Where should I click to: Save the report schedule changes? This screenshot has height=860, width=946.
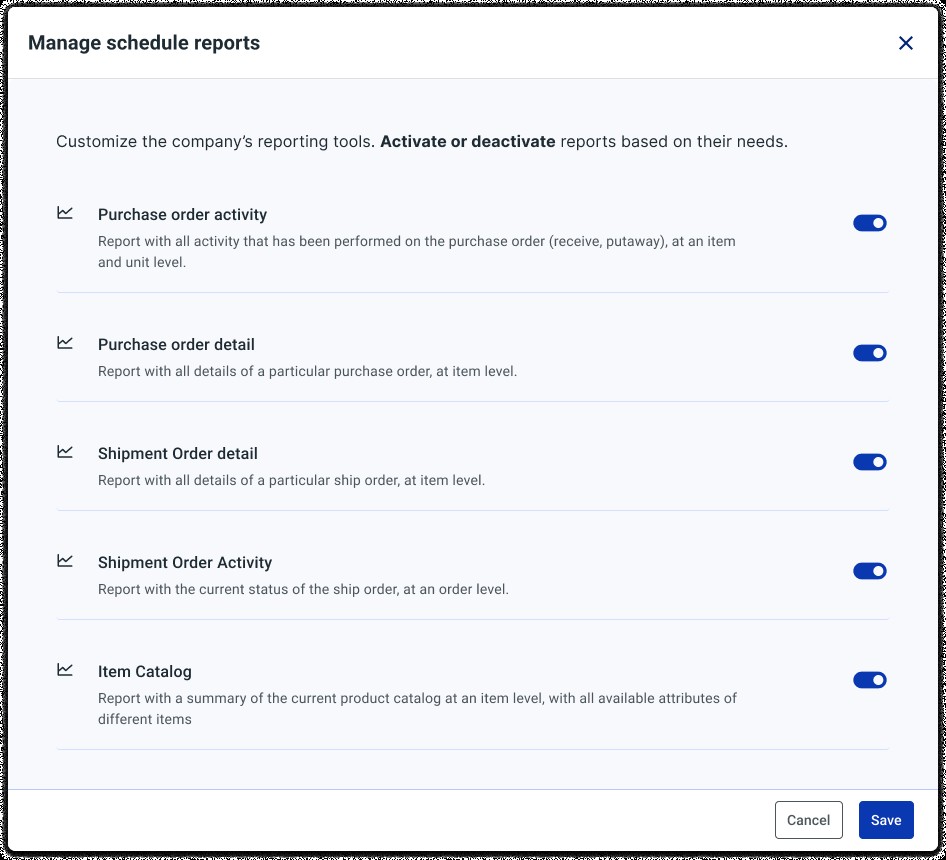(886, 820)
